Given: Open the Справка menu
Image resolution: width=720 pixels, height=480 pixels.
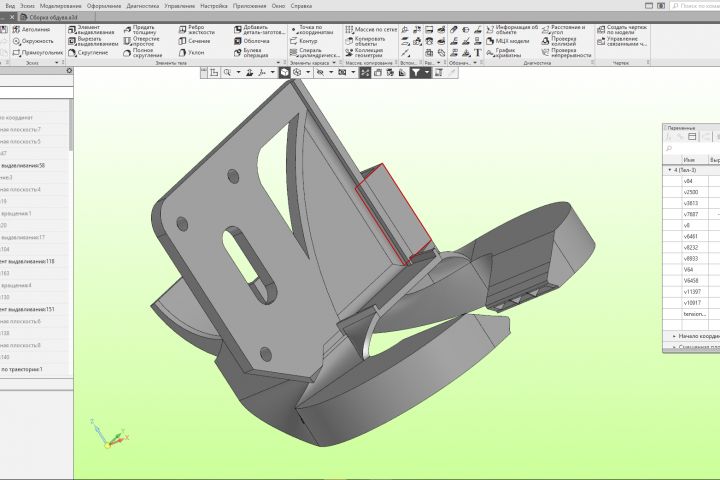Looking at the screenshot, I should click(301, 6).
